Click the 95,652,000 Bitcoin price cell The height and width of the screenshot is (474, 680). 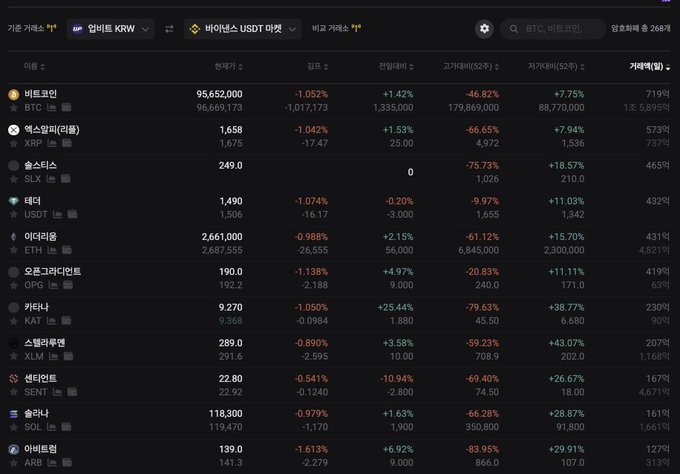pyautogui.click(x=219, y=94)
